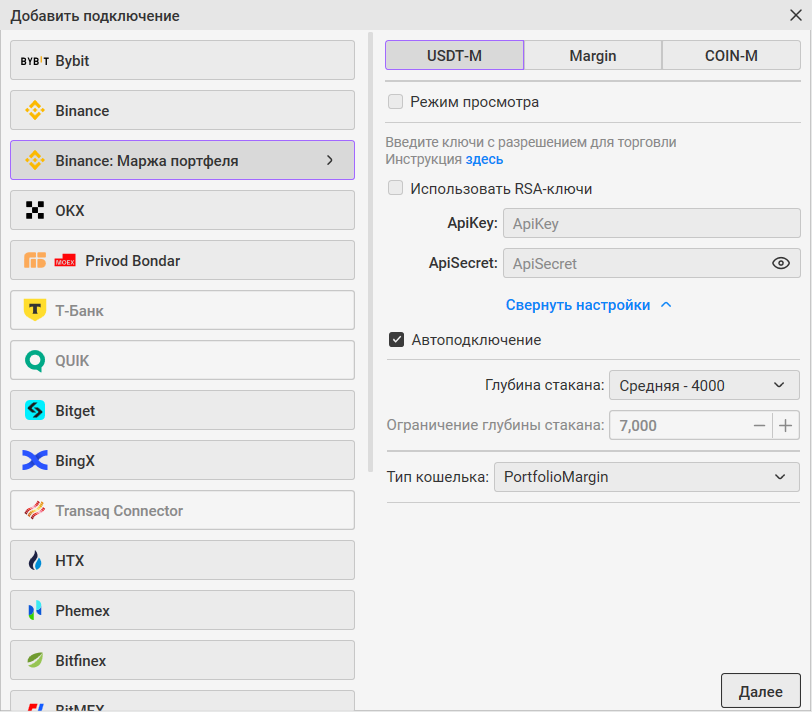Enable the Режим просмотра checkbox
Viewport: 812px width, 712px height.
coord(396,101)
